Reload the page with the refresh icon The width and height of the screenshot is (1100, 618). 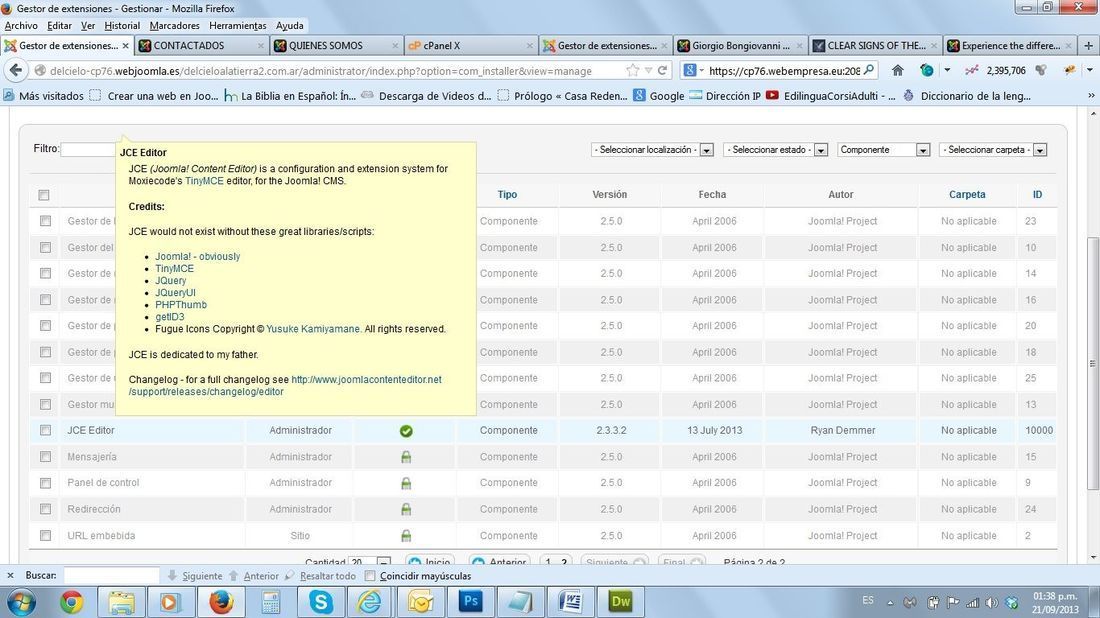click(662, 70)
